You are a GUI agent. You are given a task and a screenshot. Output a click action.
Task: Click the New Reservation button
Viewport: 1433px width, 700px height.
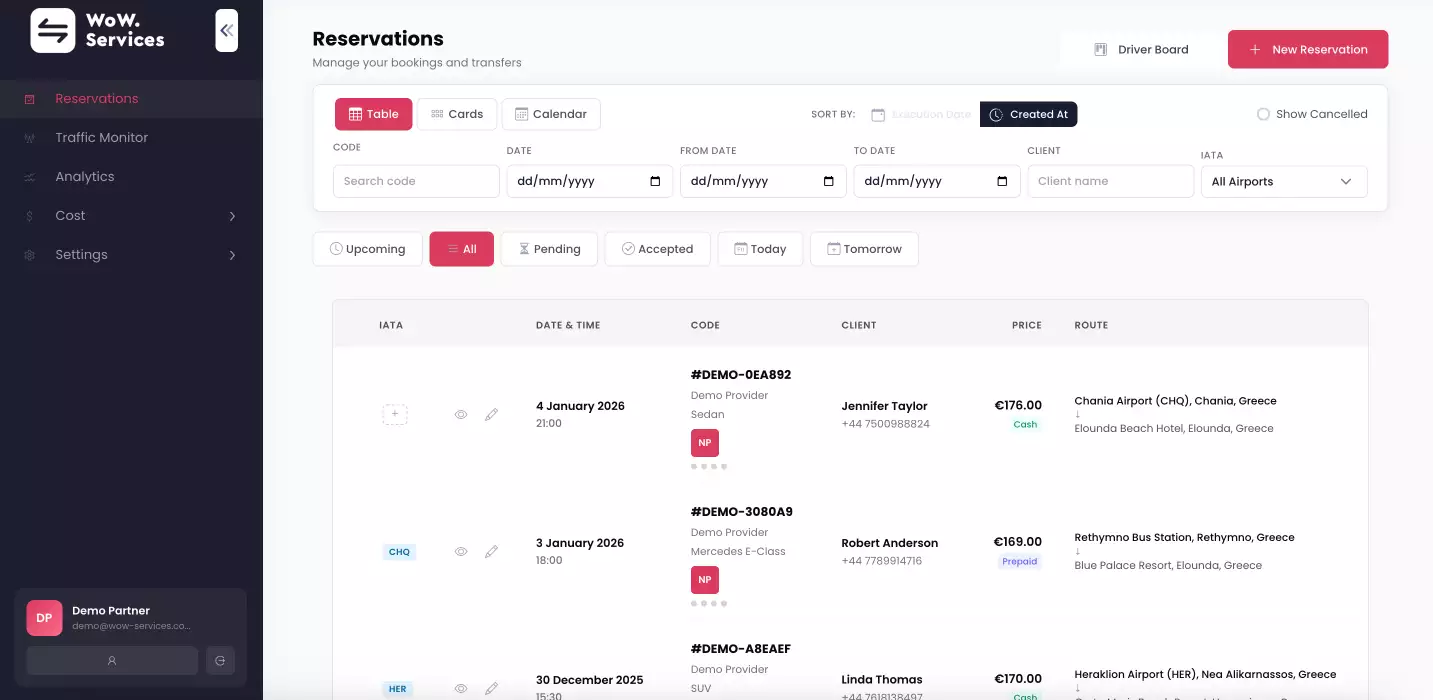(1307, 49)
